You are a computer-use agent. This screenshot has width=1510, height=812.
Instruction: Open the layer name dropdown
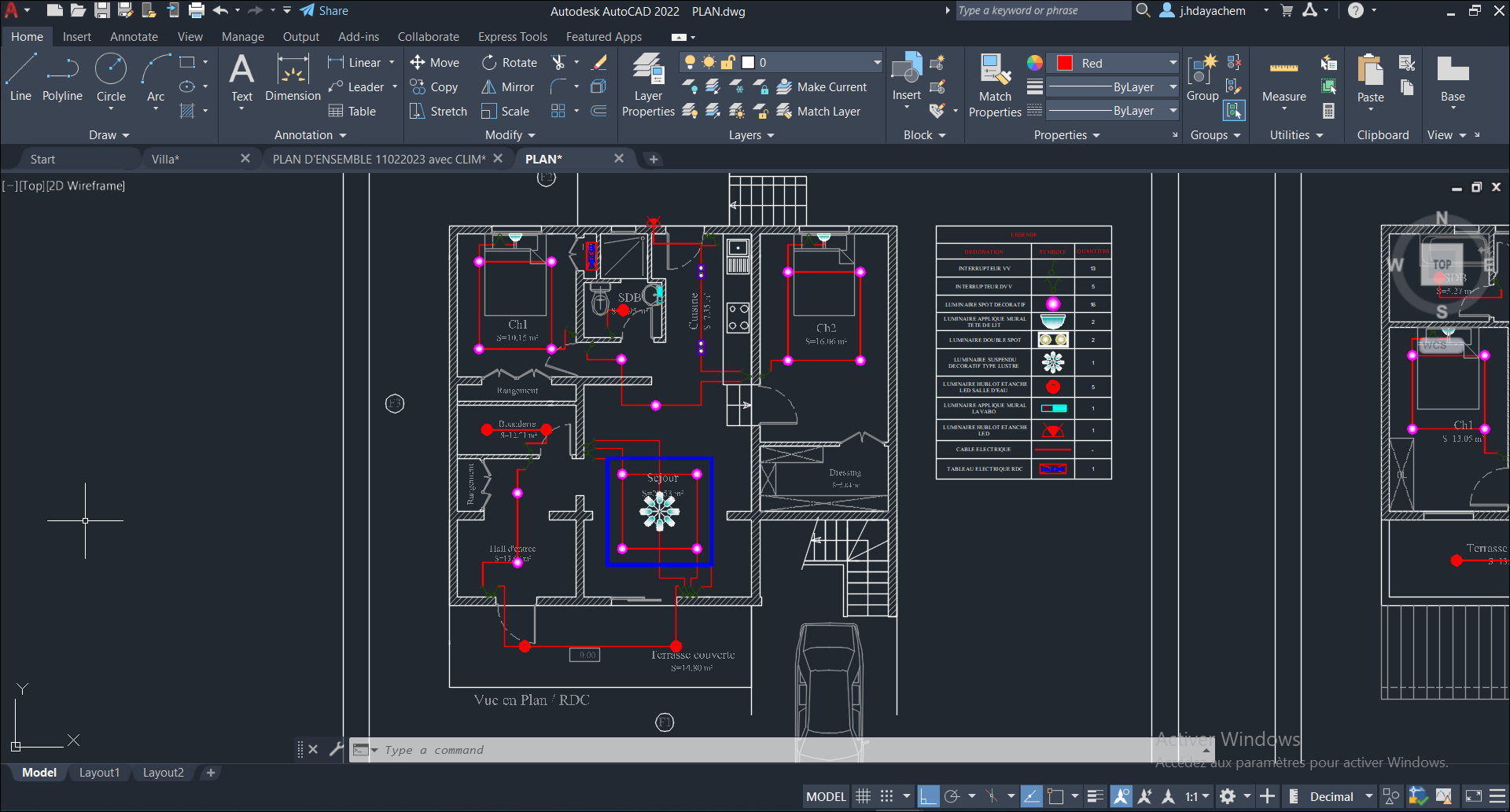point(877,62)
